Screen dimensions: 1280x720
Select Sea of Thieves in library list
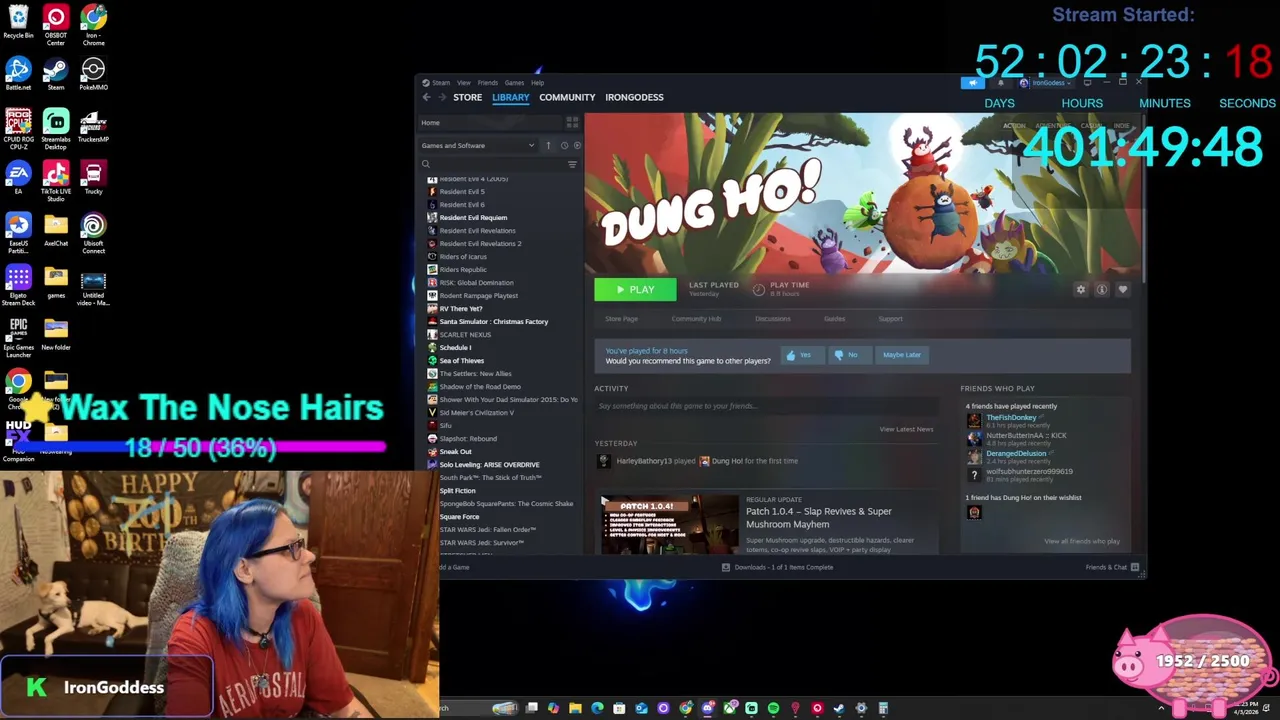[461, 361]
